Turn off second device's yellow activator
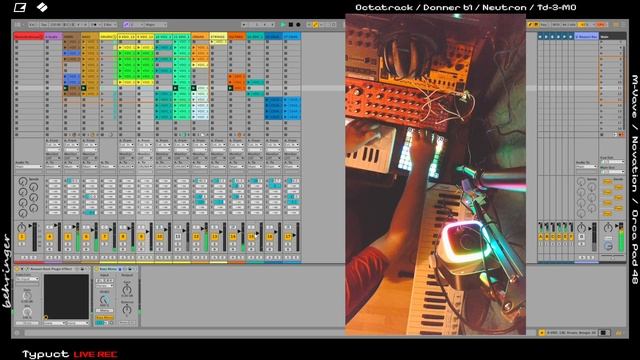 coord(97,269)
